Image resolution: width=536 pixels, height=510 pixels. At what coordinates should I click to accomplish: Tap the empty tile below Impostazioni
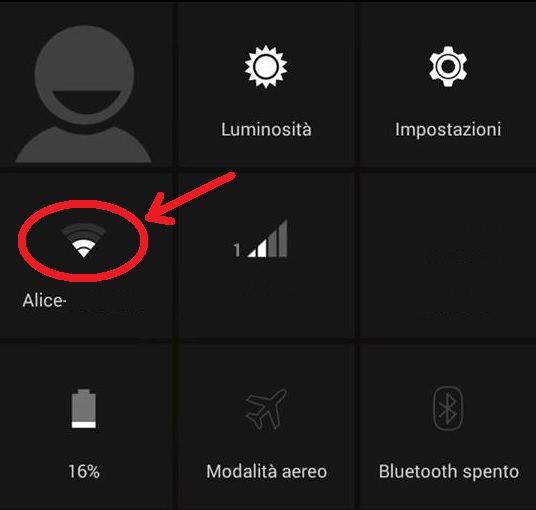tap(447, 255)
